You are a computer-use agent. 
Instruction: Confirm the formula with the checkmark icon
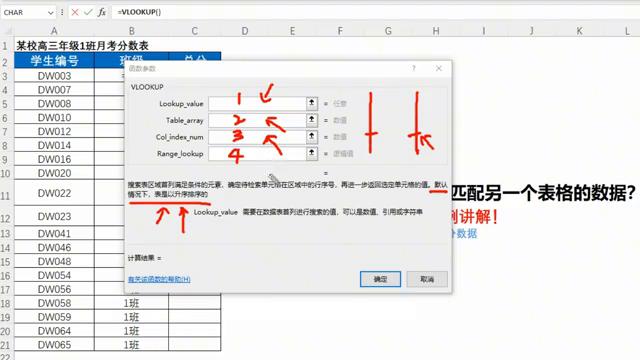[x=88, y=12]
